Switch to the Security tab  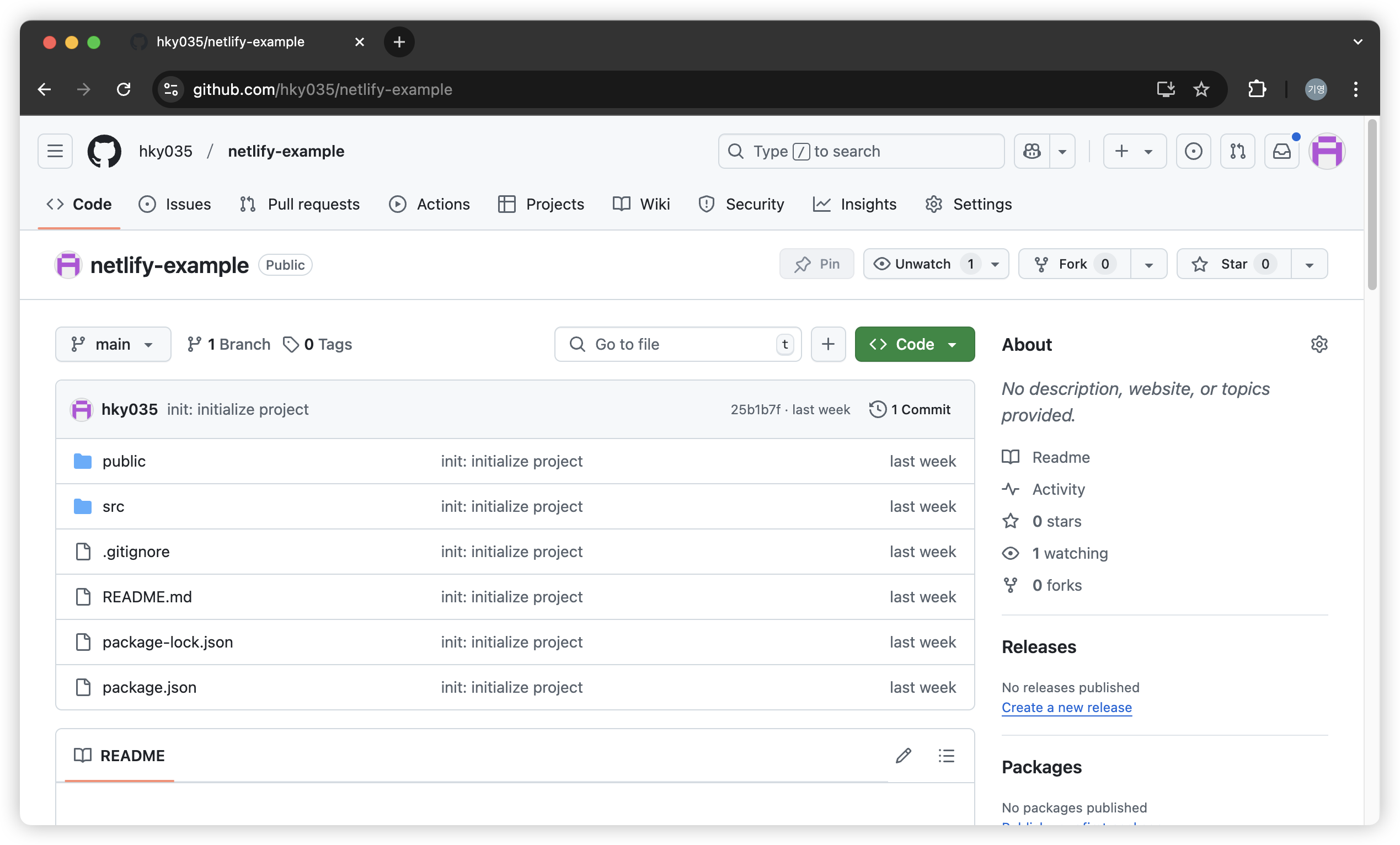pyautogui.click(x=741, y=204)
